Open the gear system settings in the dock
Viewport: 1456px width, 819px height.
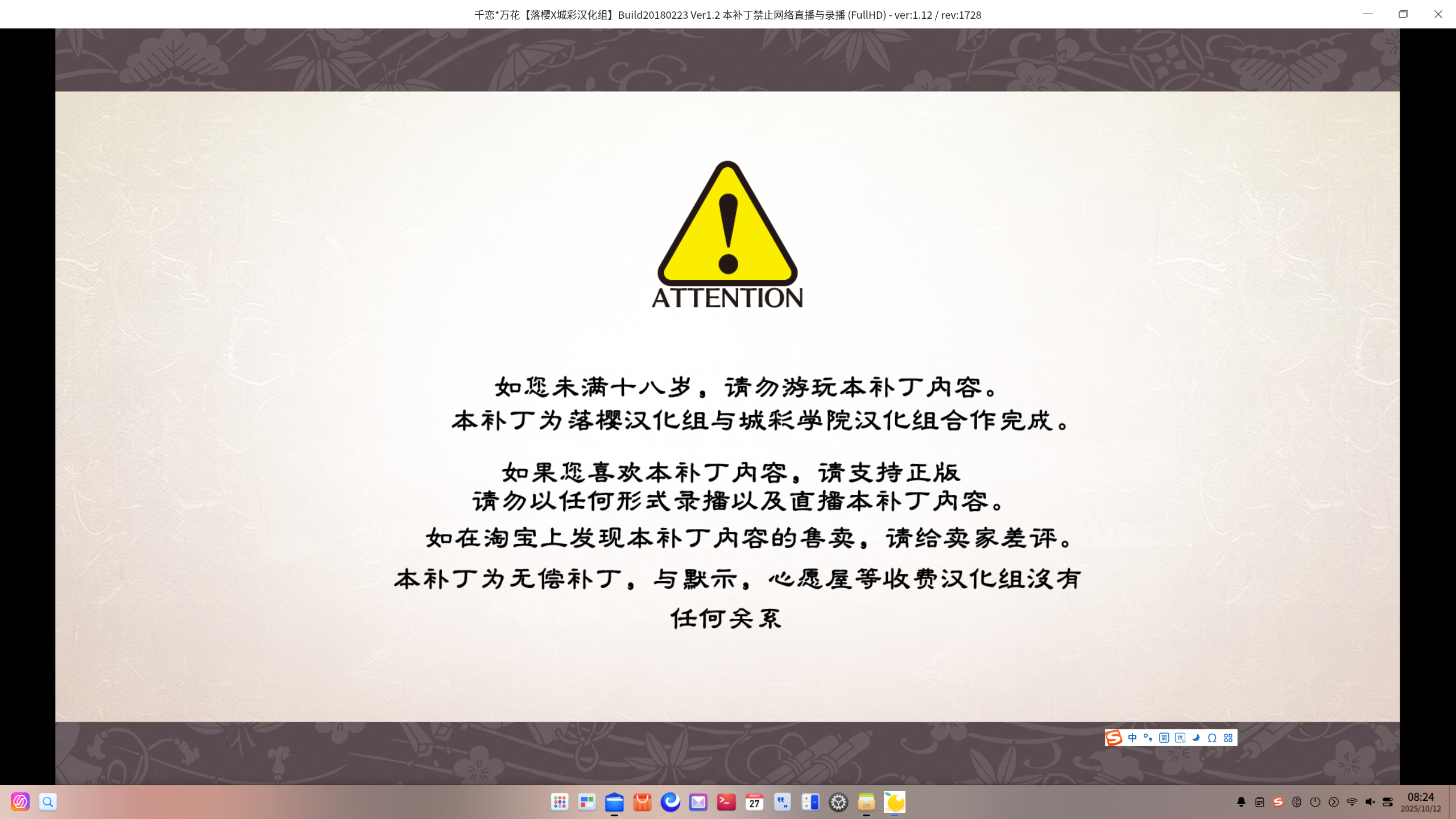point(838,802)
